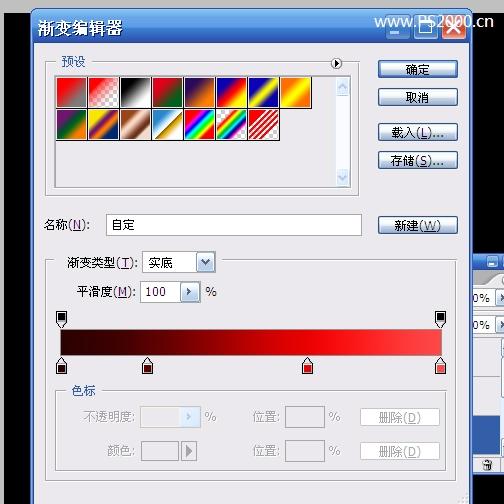Click the top 删除(D) delete button

coord(400,417)
